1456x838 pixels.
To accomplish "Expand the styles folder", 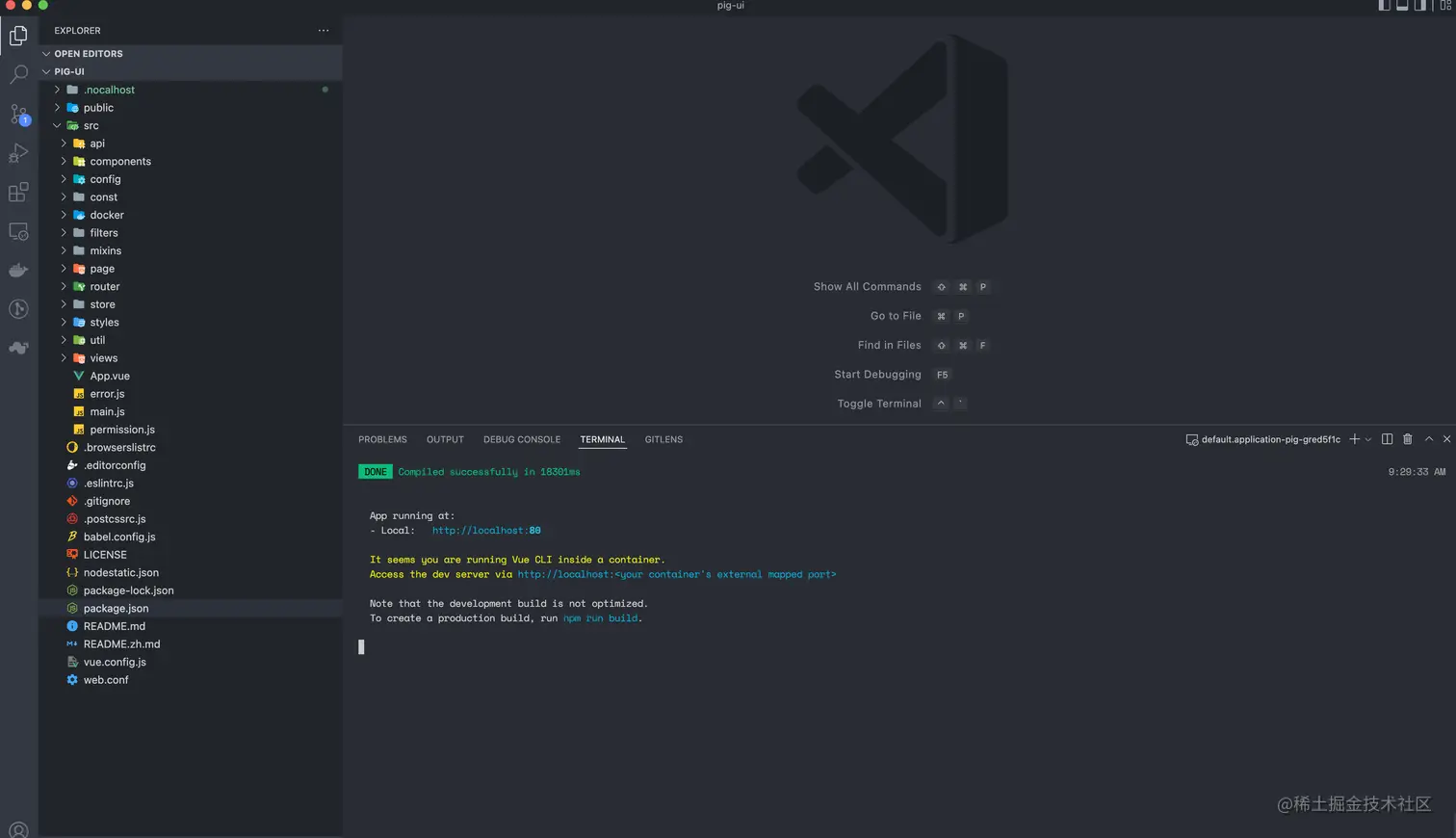I will (191, 322).
